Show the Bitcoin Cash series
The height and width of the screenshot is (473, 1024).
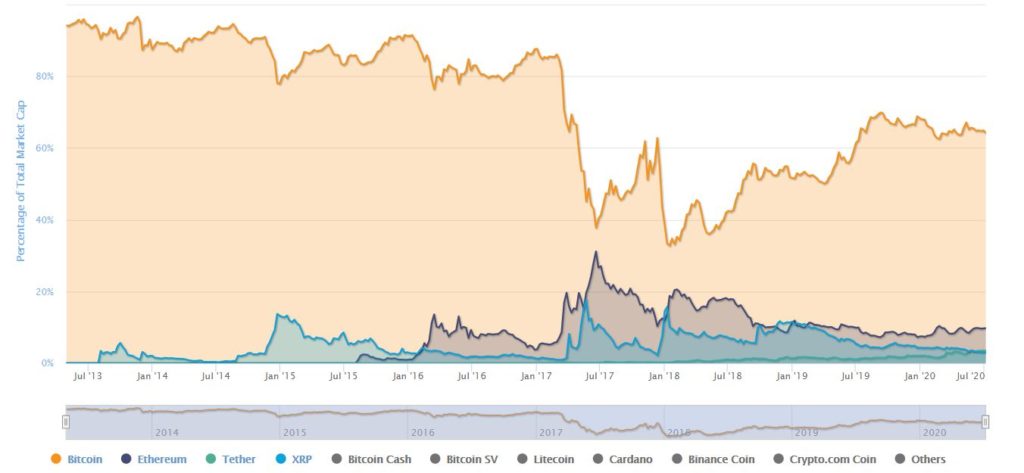[x=380, y=459]
